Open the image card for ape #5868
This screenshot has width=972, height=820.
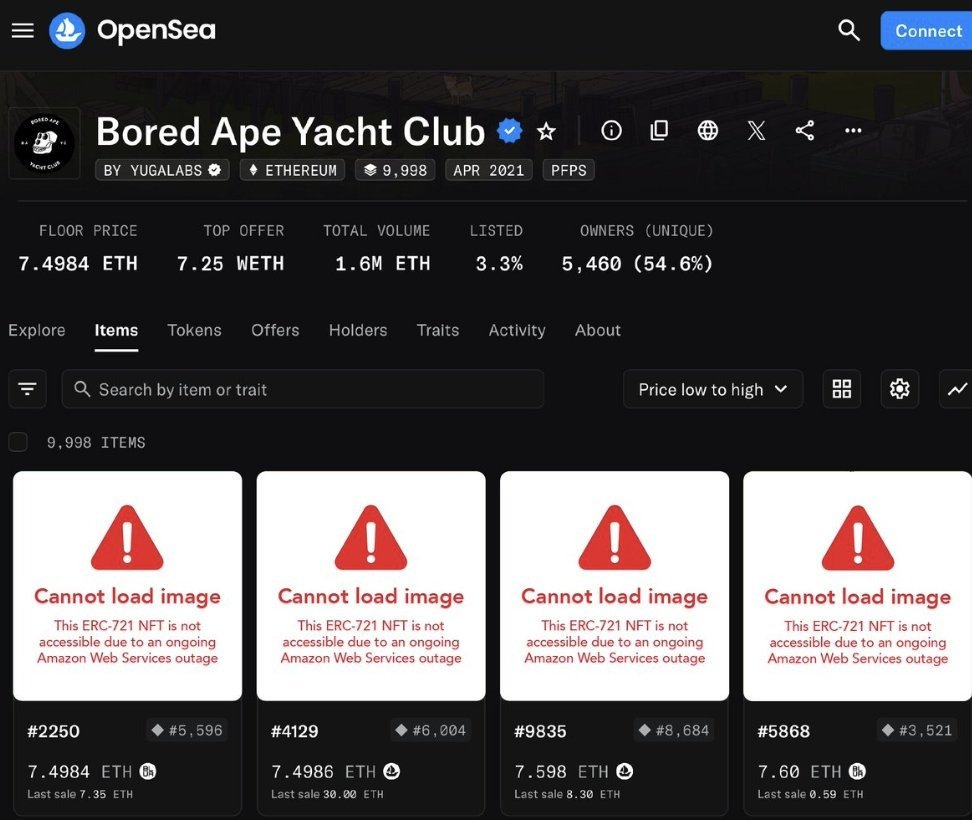pos(857,586)
